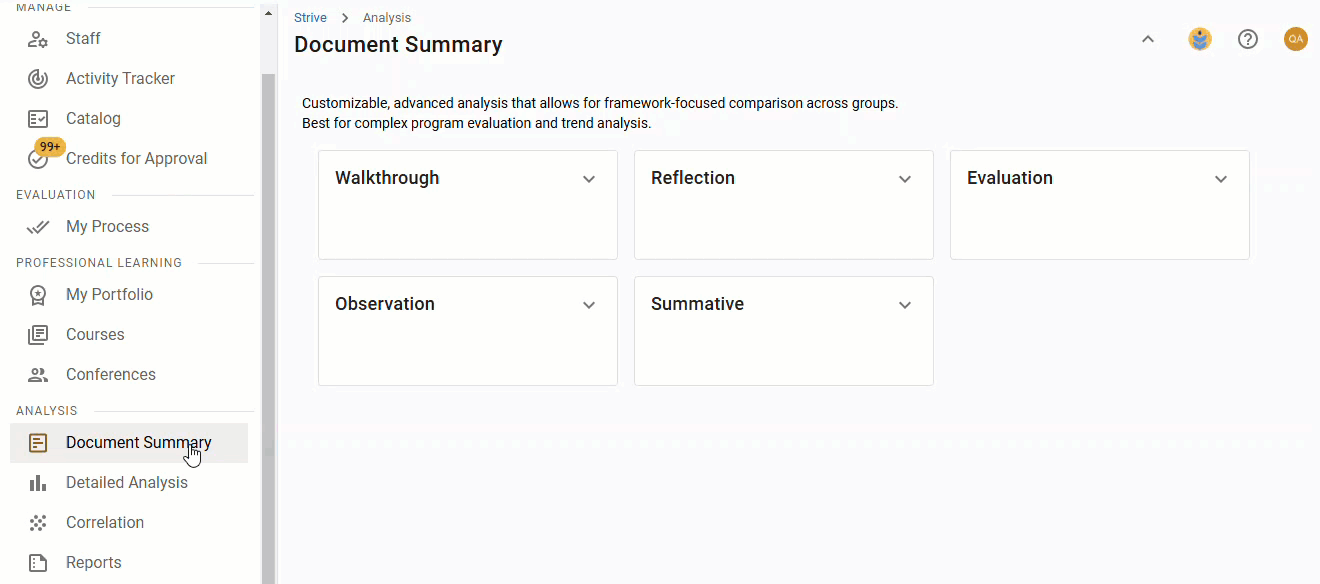Screen dimensions: 1320x584
Task: Click the Activity Tracker target icon
Action: tap(38, 79)
